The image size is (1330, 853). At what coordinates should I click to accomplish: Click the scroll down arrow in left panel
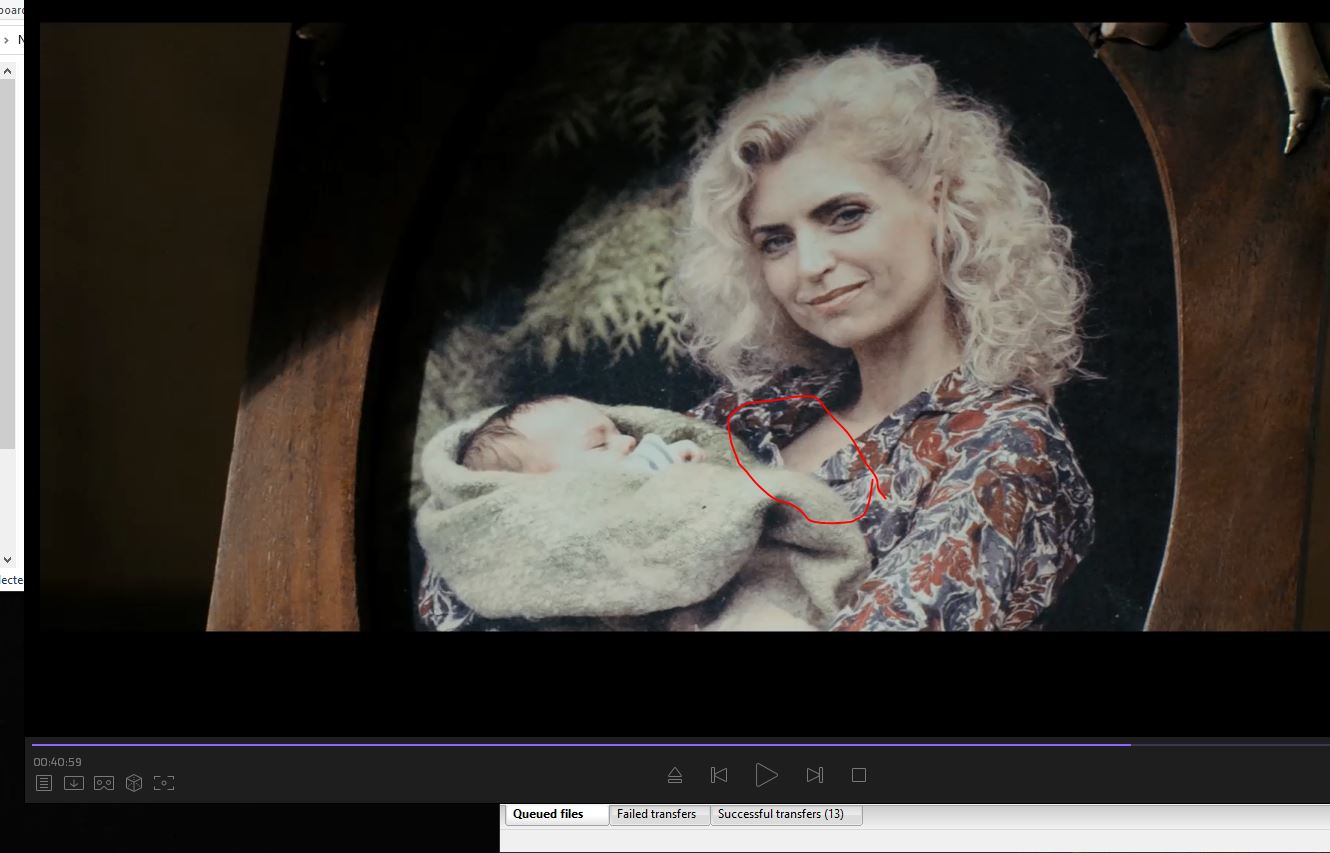(x=7, y=560)
